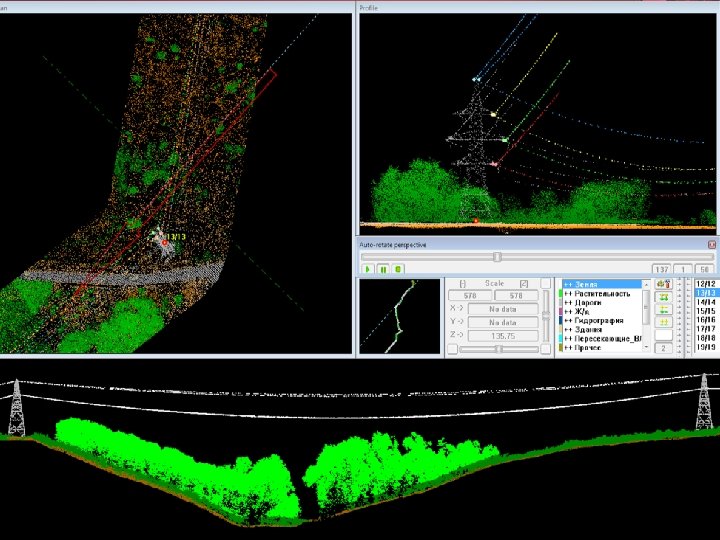Click the green plus-plus layer mode icon
The image size is (720, 540).
pyautogui.click(x=662, y=297)
